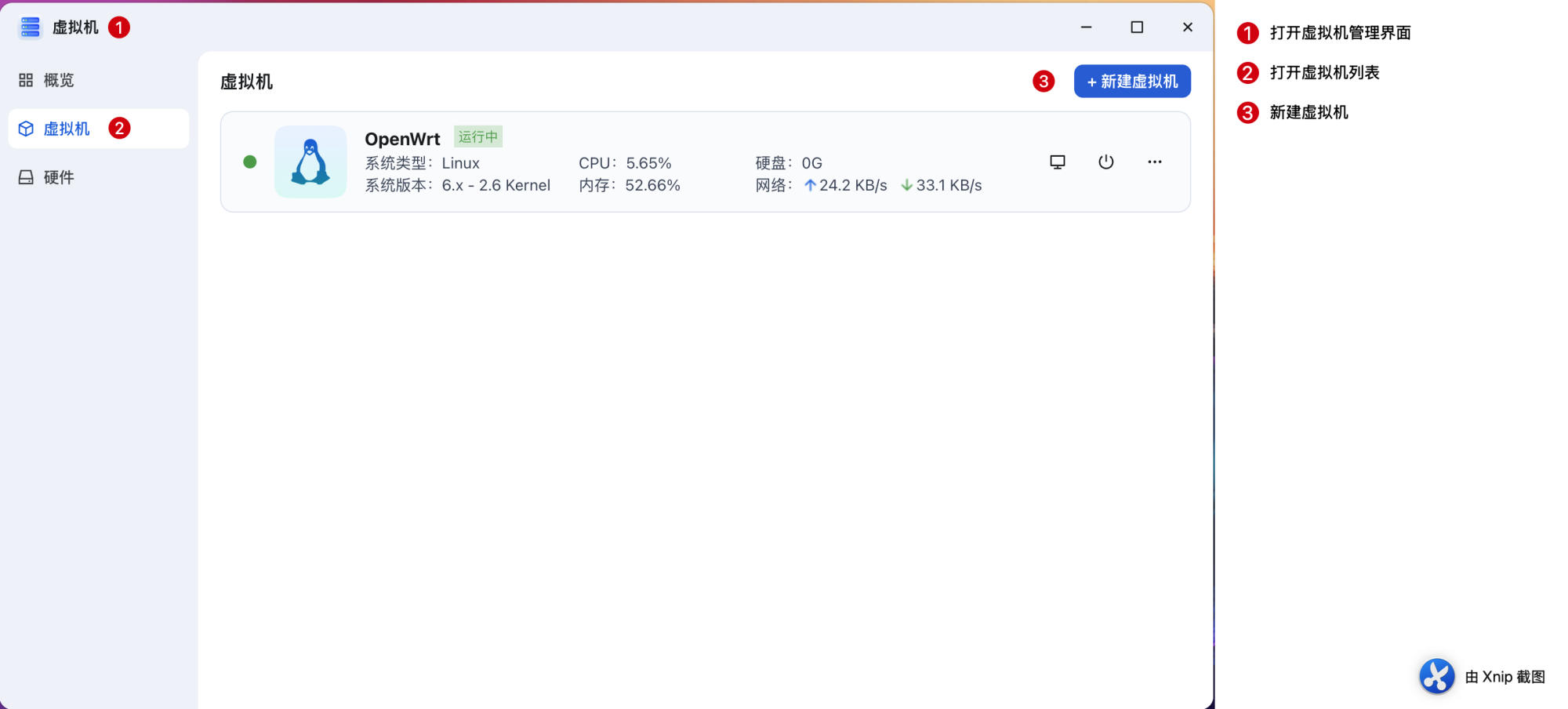Click the app icon in title bar
The height and width of the screenshot is (709, 1568).
(x=30, y=27)
